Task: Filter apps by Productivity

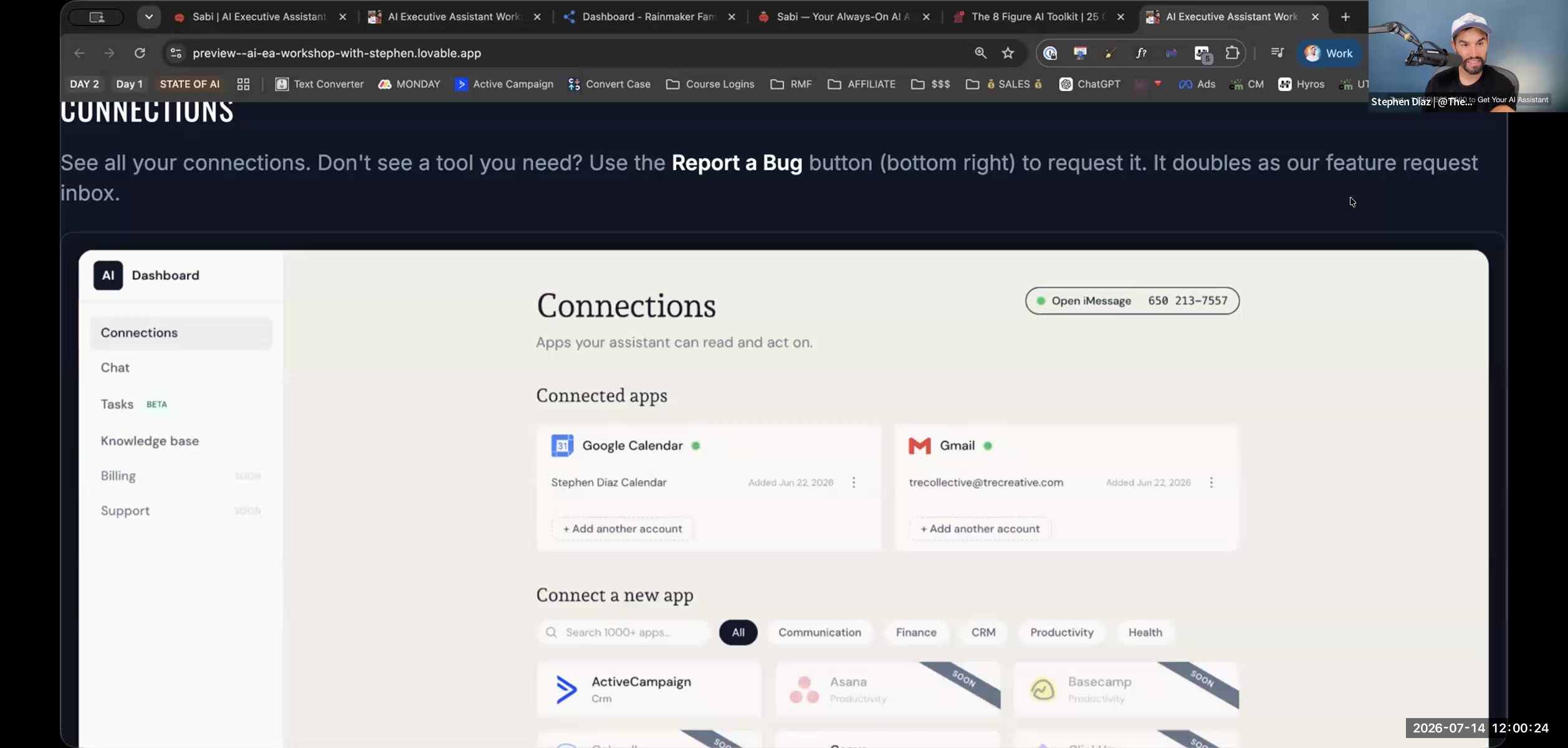Action: pos(1062,633)
